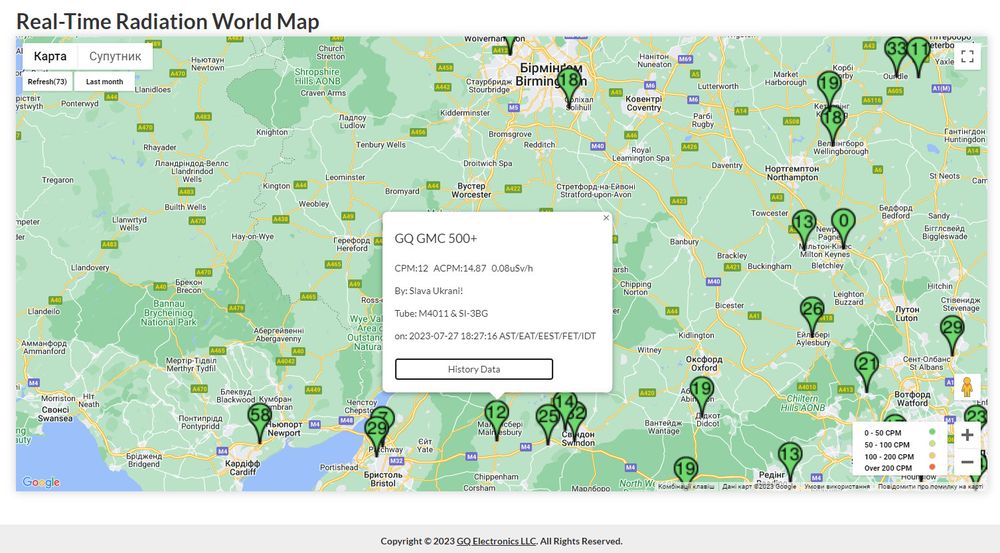Click the Over 200 CPM legend entry
The width and height of the screenshot is (1000, 553).
(x=899, y=468)
